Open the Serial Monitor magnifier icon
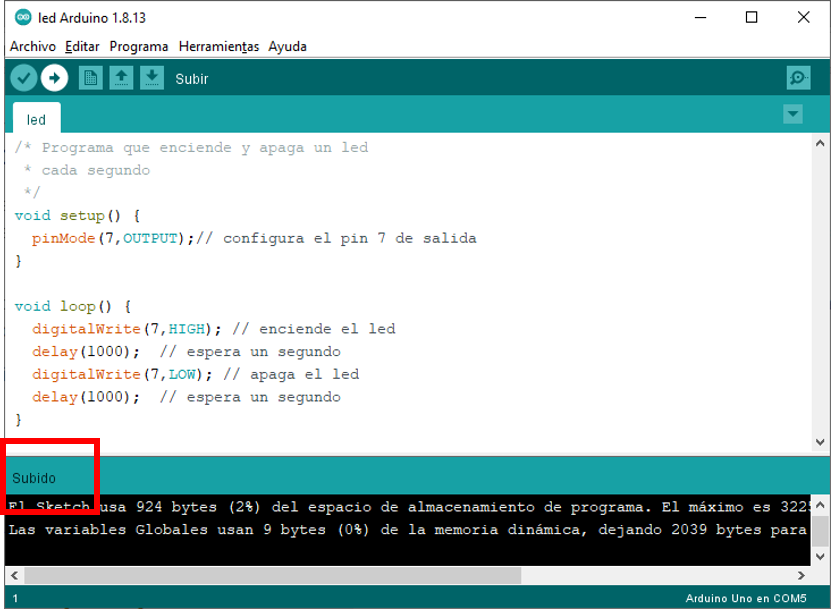This screenshot has height=609, width=831. tap(797, 78)
